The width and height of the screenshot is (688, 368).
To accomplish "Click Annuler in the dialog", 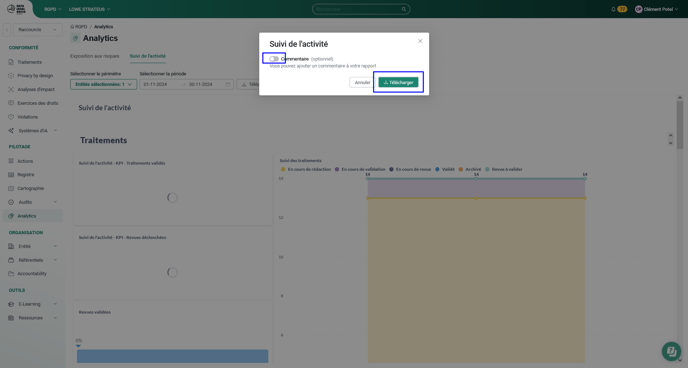I will [362, 82].
